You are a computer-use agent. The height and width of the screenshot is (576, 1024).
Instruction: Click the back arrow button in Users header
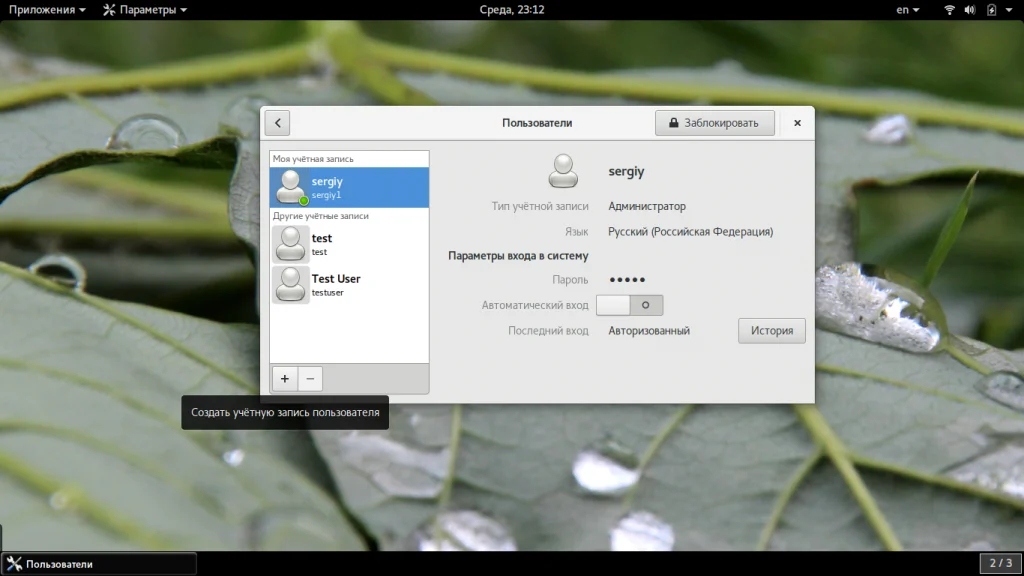278,123
